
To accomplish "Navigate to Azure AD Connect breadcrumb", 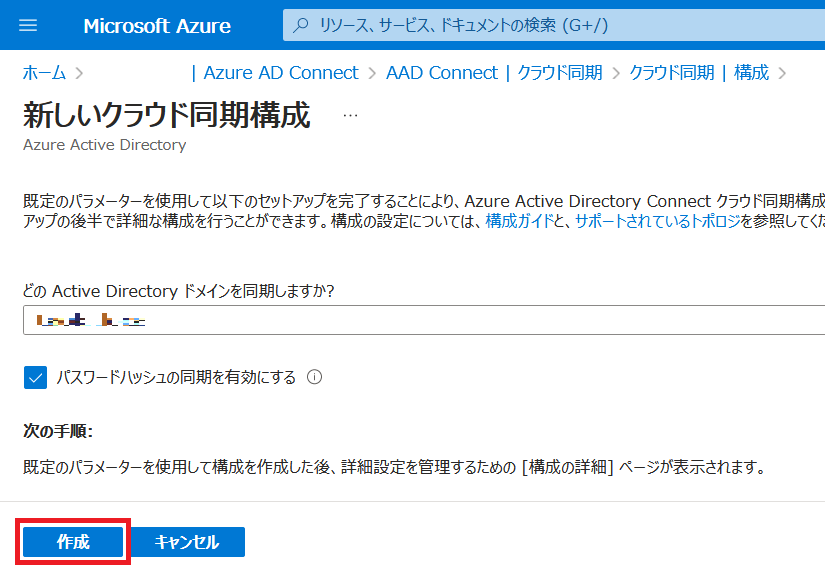I will (280, 73).
